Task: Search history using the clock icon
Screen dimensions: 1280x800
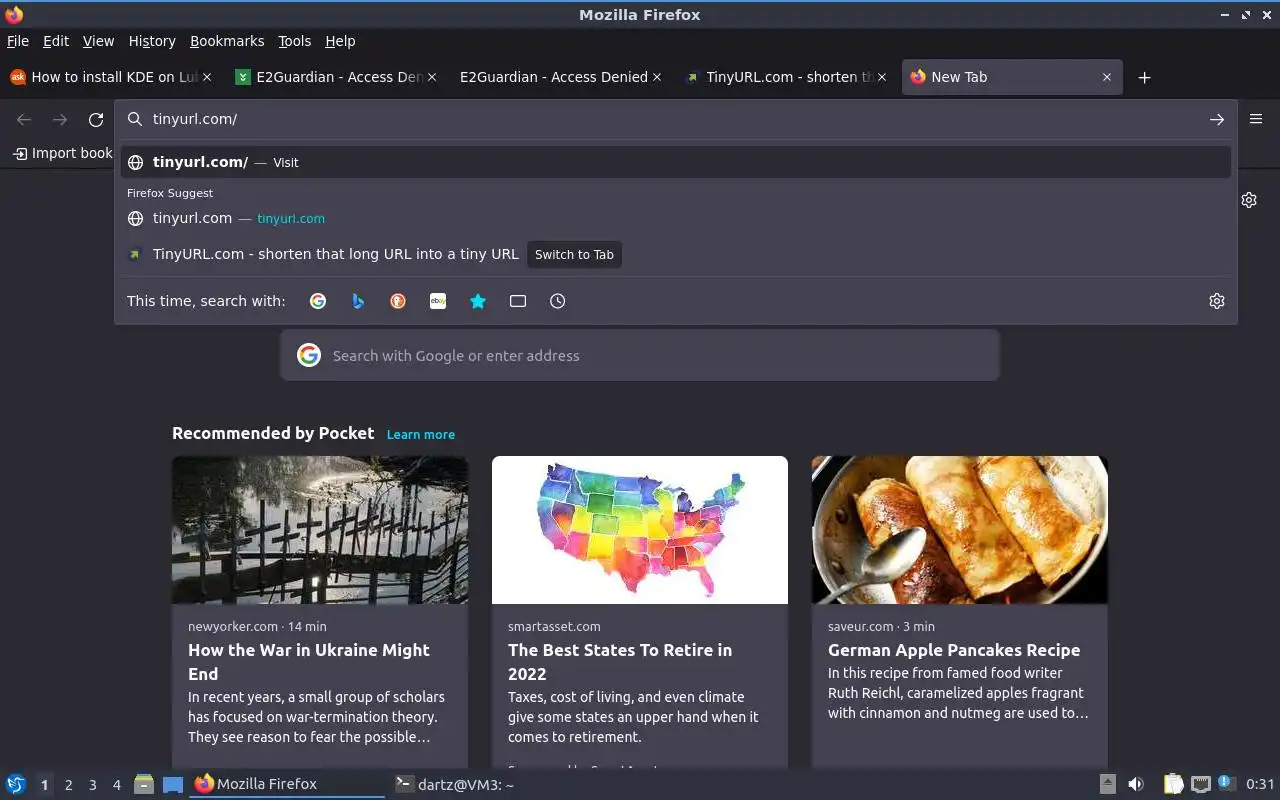Action: coord(558,301)
